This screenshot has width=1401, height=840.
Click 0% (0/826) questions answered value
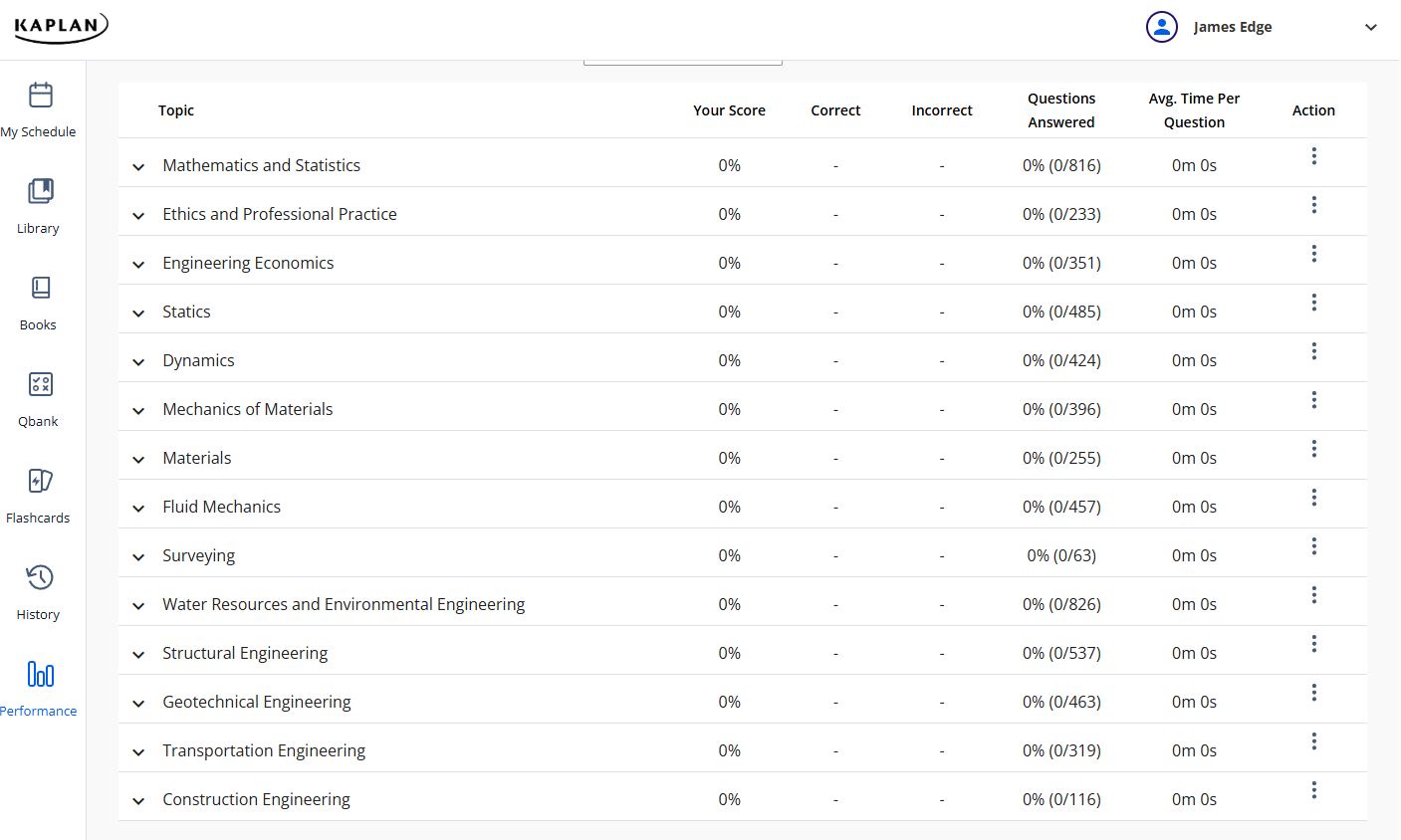[x=1061, y=604]
